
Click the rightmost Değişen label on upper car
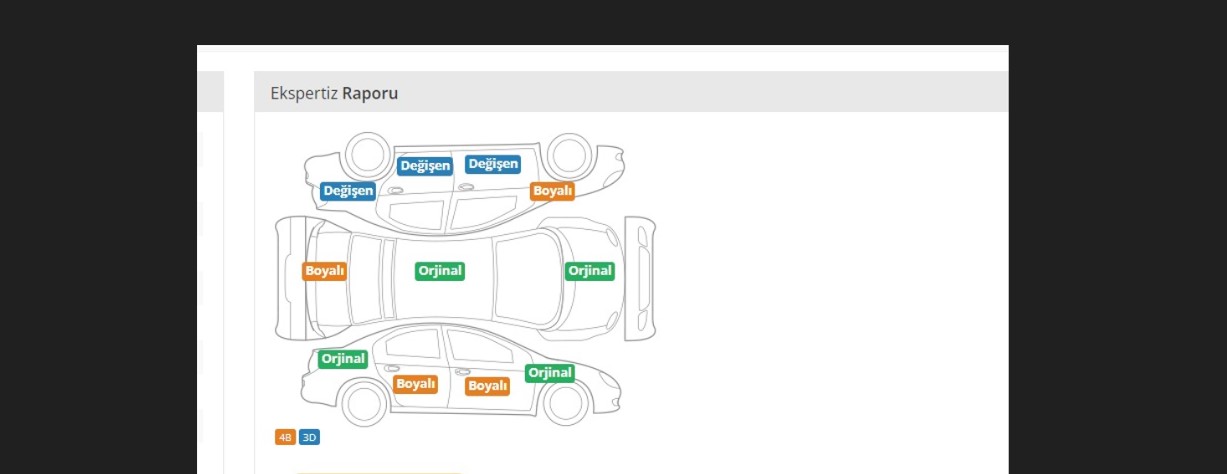pyautogui.click(x=493, y=164)
